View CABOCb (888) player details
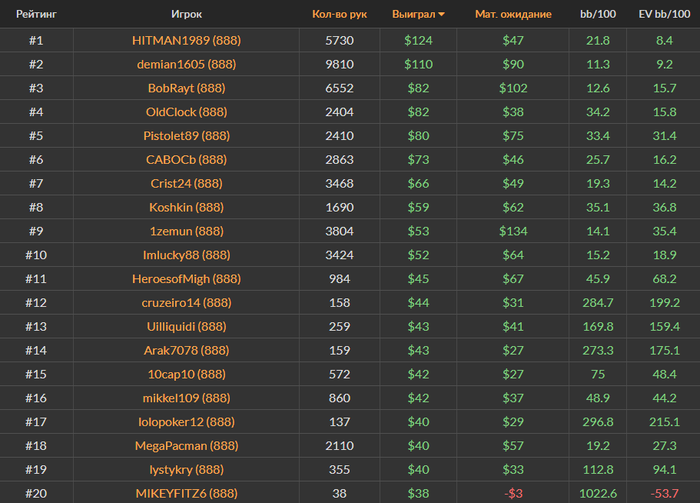Image resolution: width=700 pixels, height=503 pixels. (x=186, y=160)
